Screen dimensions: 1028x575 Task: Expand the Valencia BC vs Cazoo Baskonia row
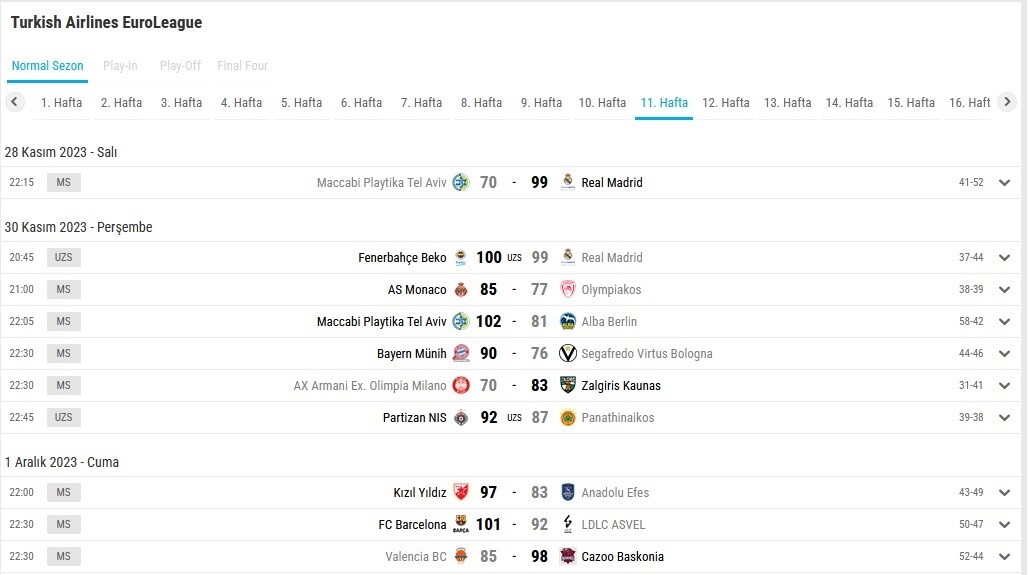coord(1004,557)
